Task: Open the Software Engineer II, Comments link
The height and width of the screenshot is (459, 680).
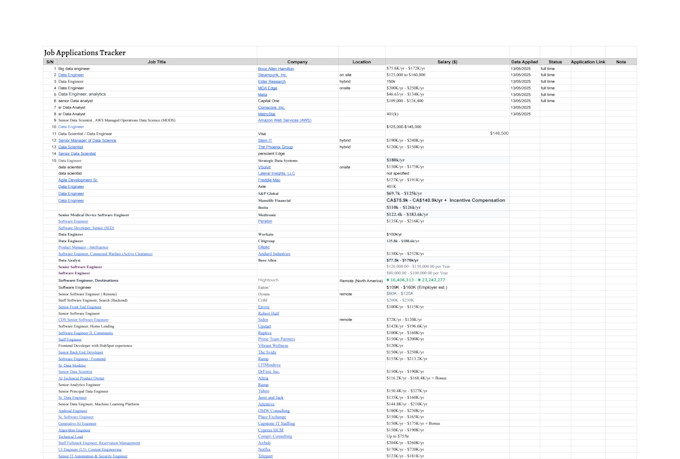Action: pyautogui.click(x=85, y=333)
